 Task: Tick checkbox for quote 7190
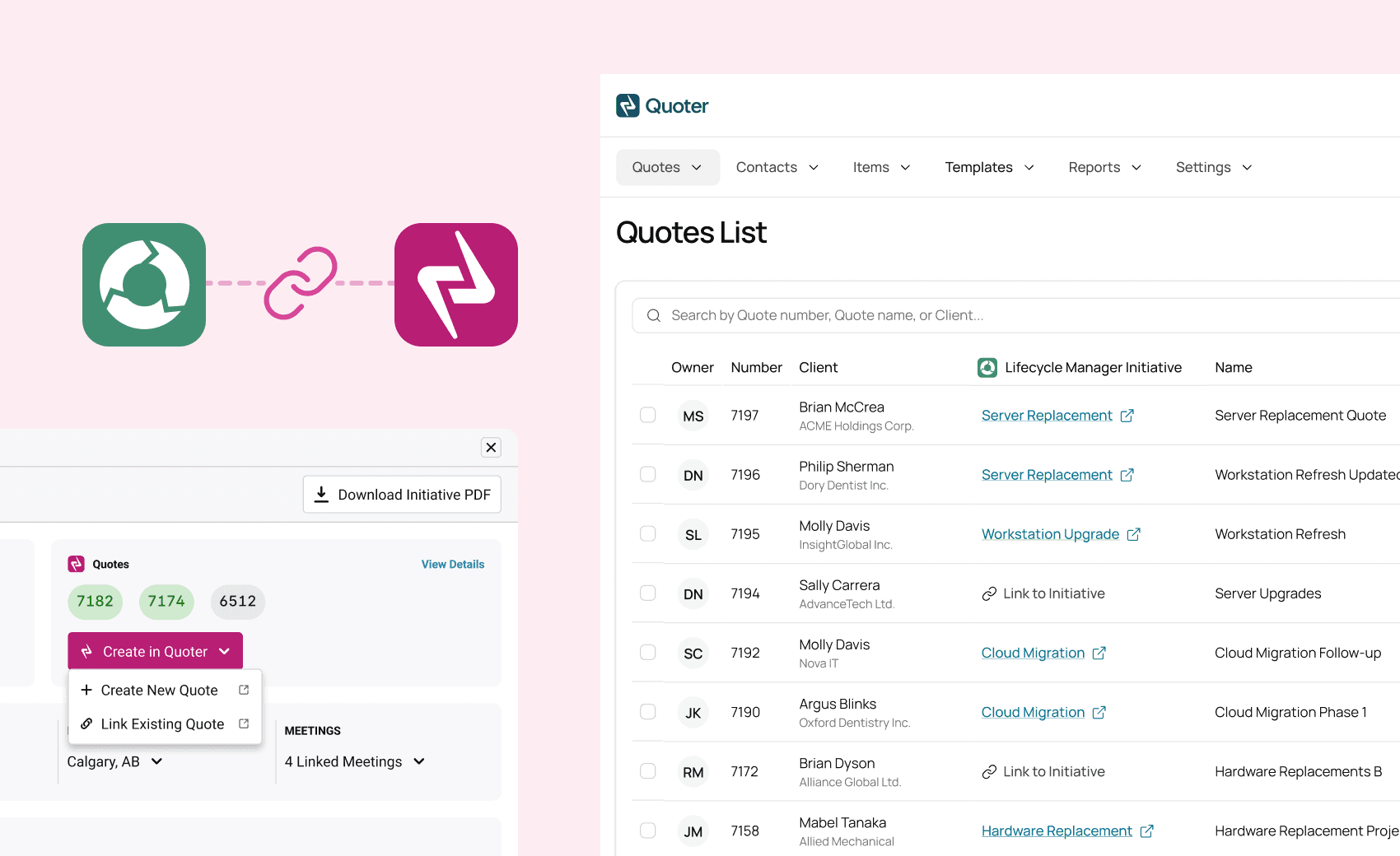648,711
